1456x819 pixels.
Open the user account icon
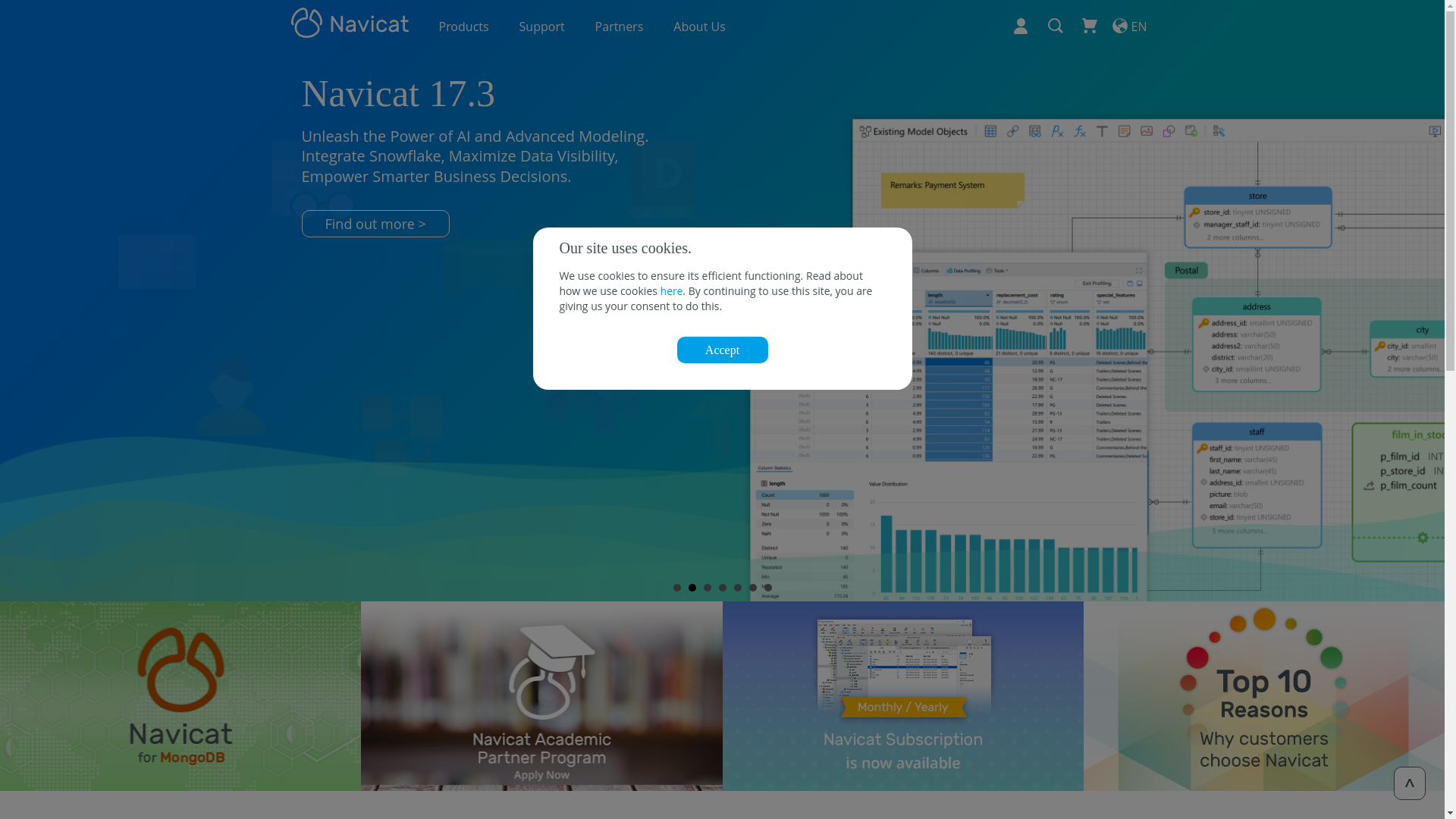tap(1021, 27)
